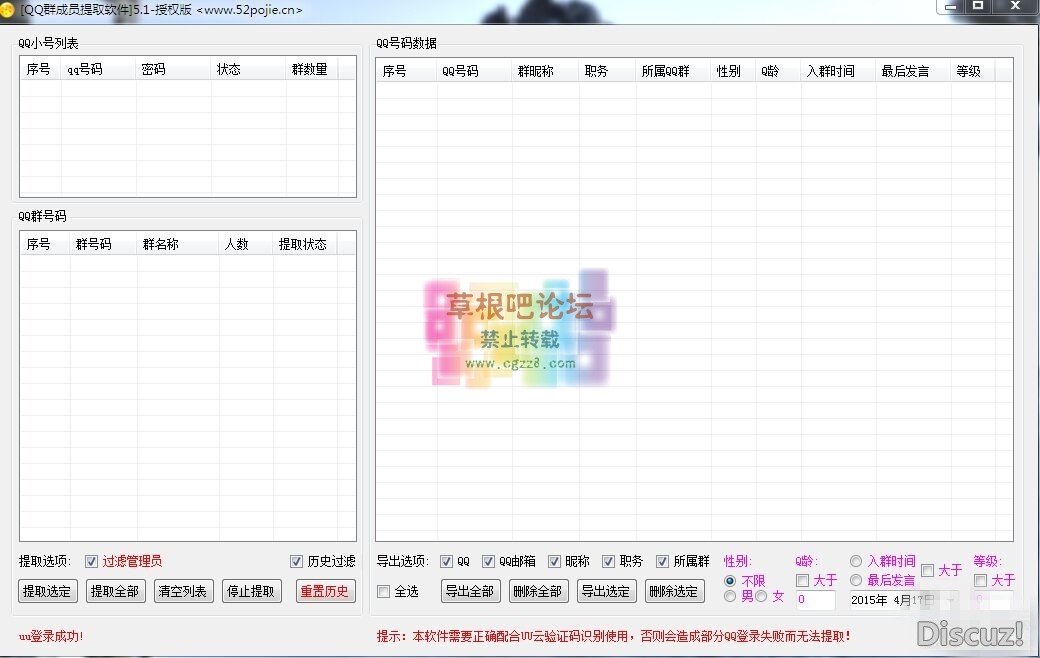Open the 2015年 date picker field
The width and height of the screenshot is (1040, 658).
[895, 600]
